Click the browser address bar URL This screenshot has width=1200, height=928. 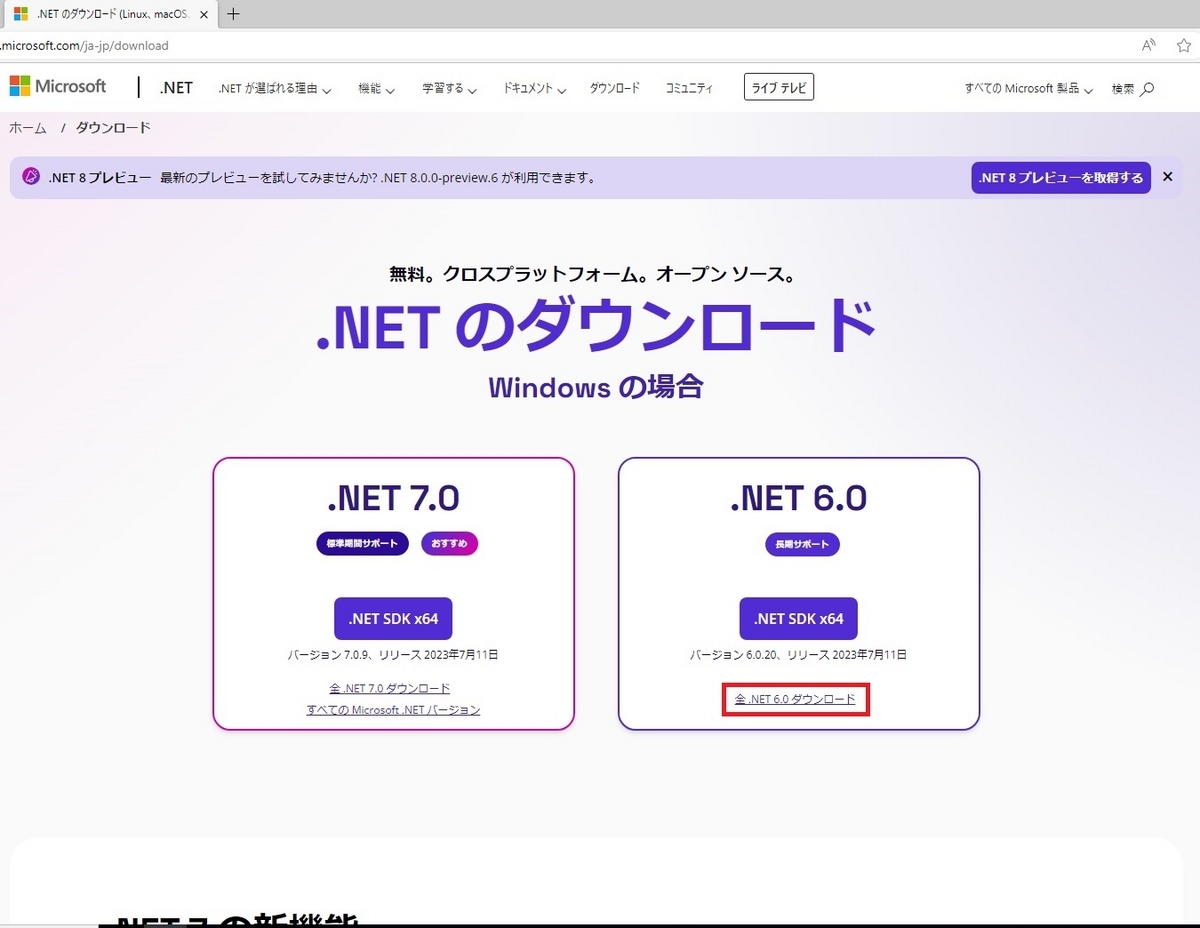pyautogui.click(x=84, y=46)
